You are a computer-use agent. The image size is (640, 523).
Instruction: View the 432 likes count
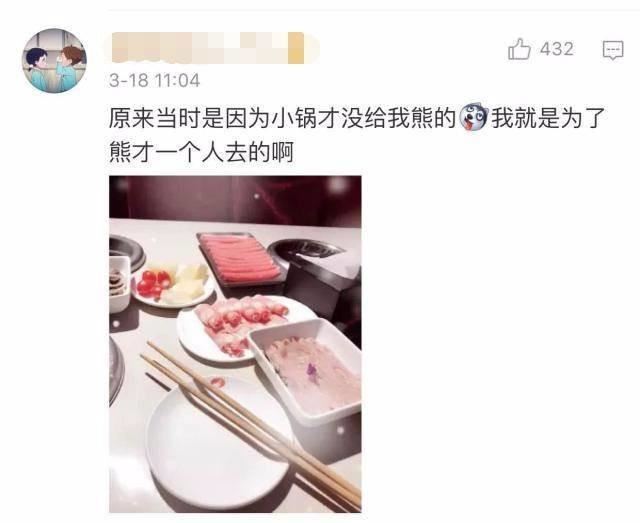click(557, 49)
